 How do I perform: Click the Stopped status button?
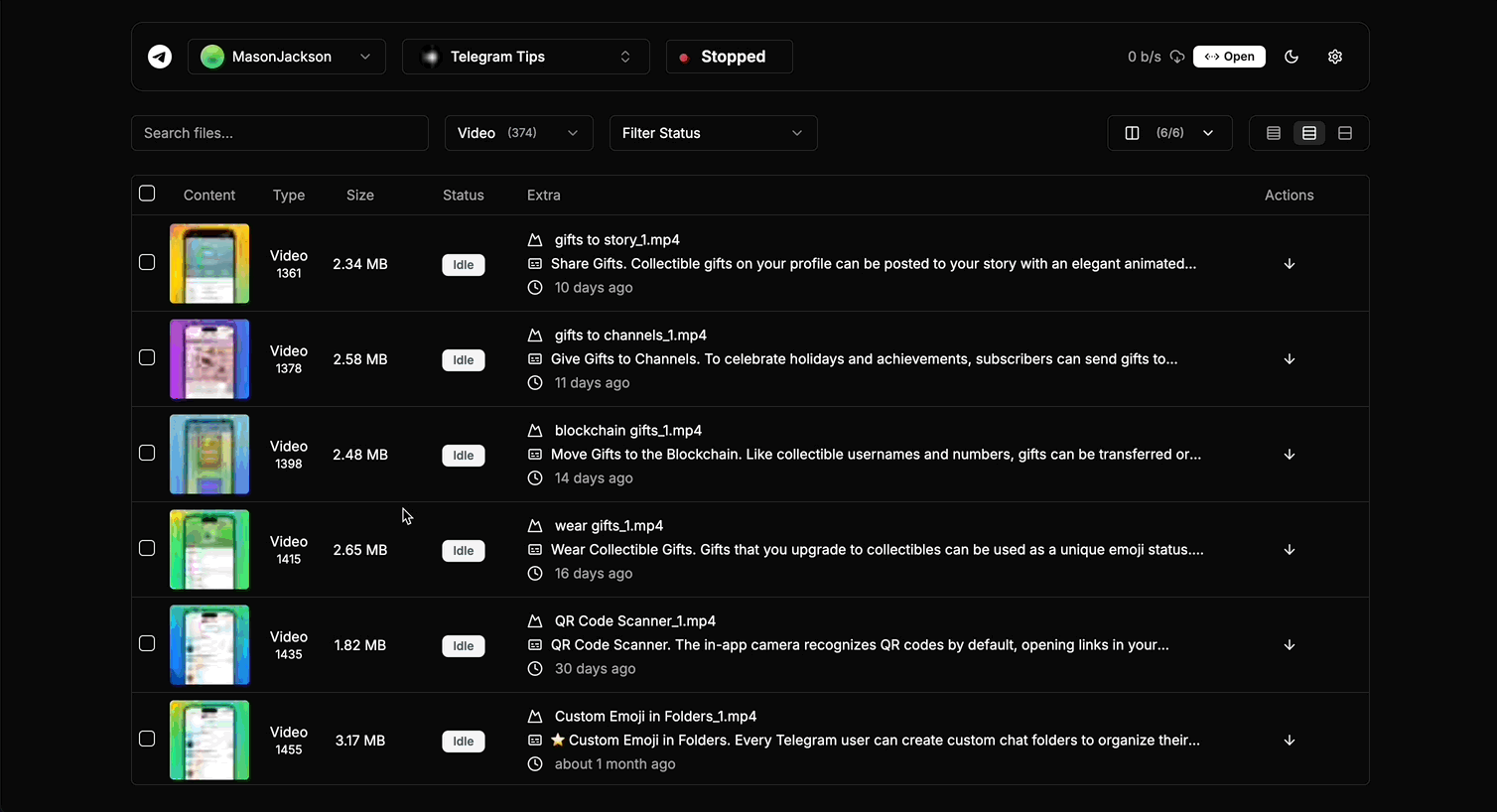tap(729, 57)
